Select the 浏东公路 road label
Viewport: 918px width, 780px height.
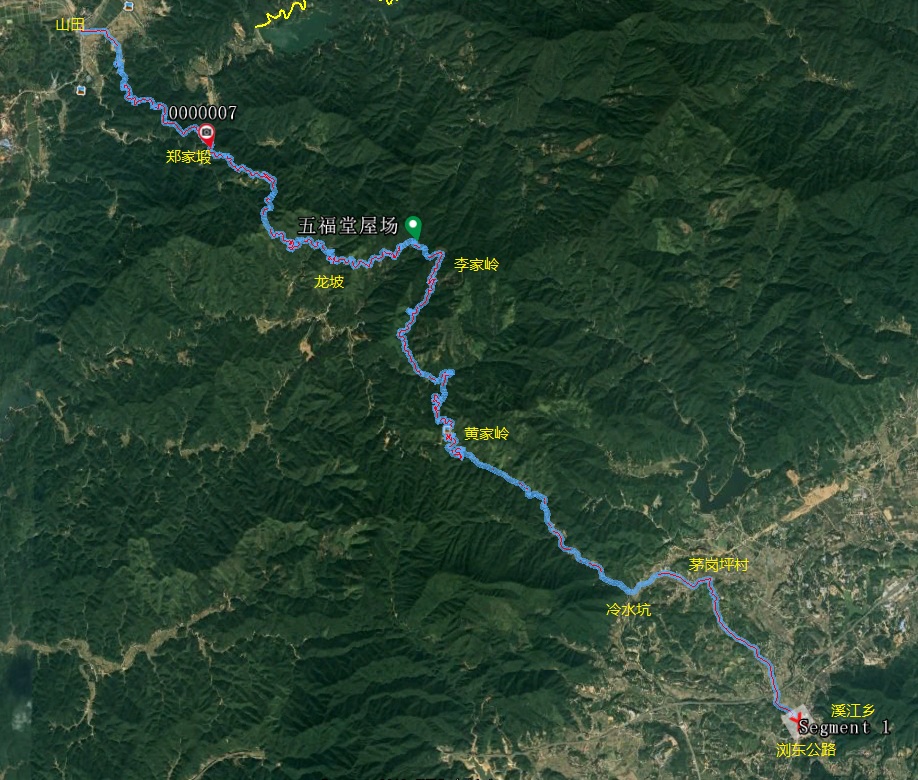pos(806,750)
